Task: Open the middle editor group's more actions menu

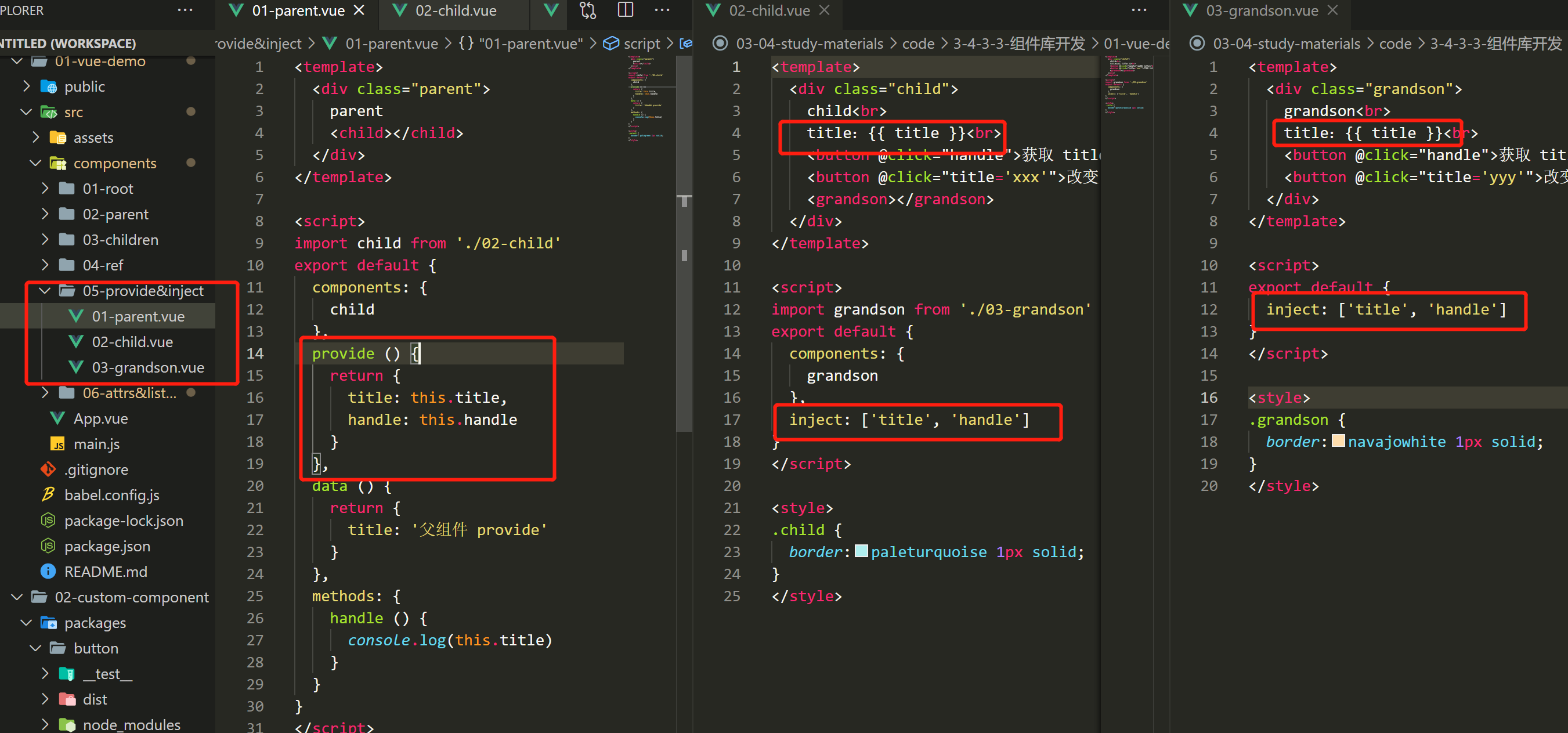Action: click(1138, 10)
